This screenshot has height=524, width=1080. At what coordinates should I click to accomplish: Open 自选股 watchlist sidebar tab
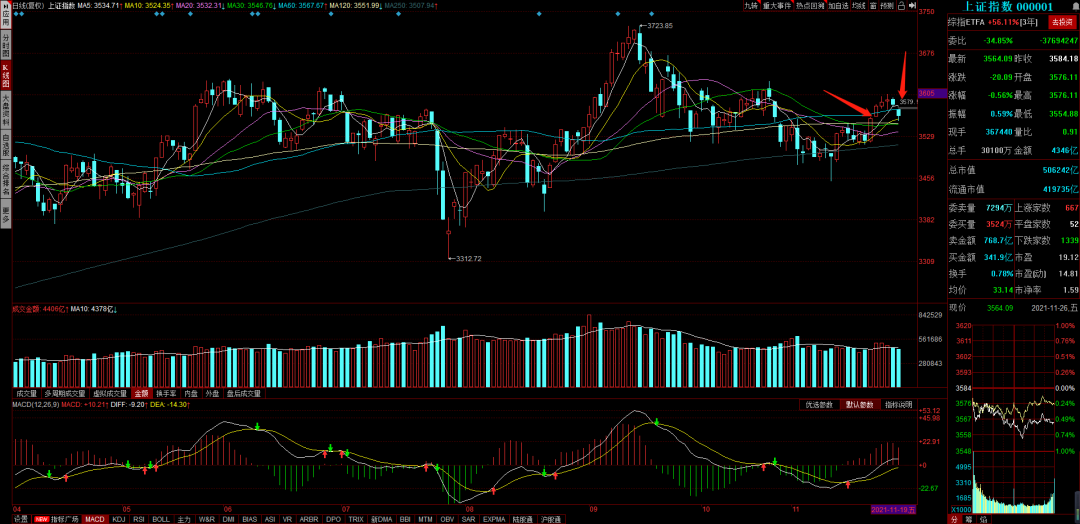point(7,145)
